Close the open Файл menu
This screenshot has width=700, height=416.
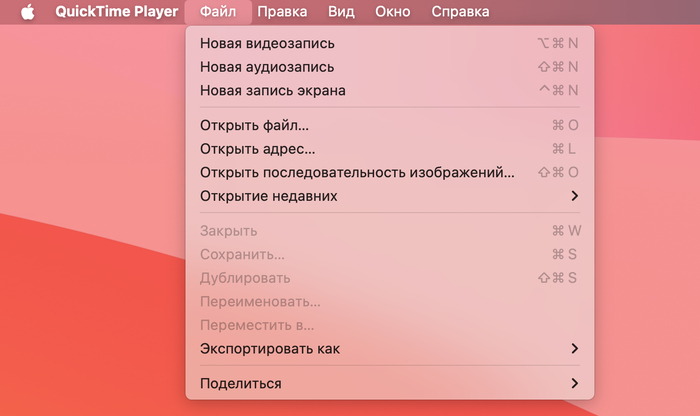pyautogui.click(x=217, y=12)
